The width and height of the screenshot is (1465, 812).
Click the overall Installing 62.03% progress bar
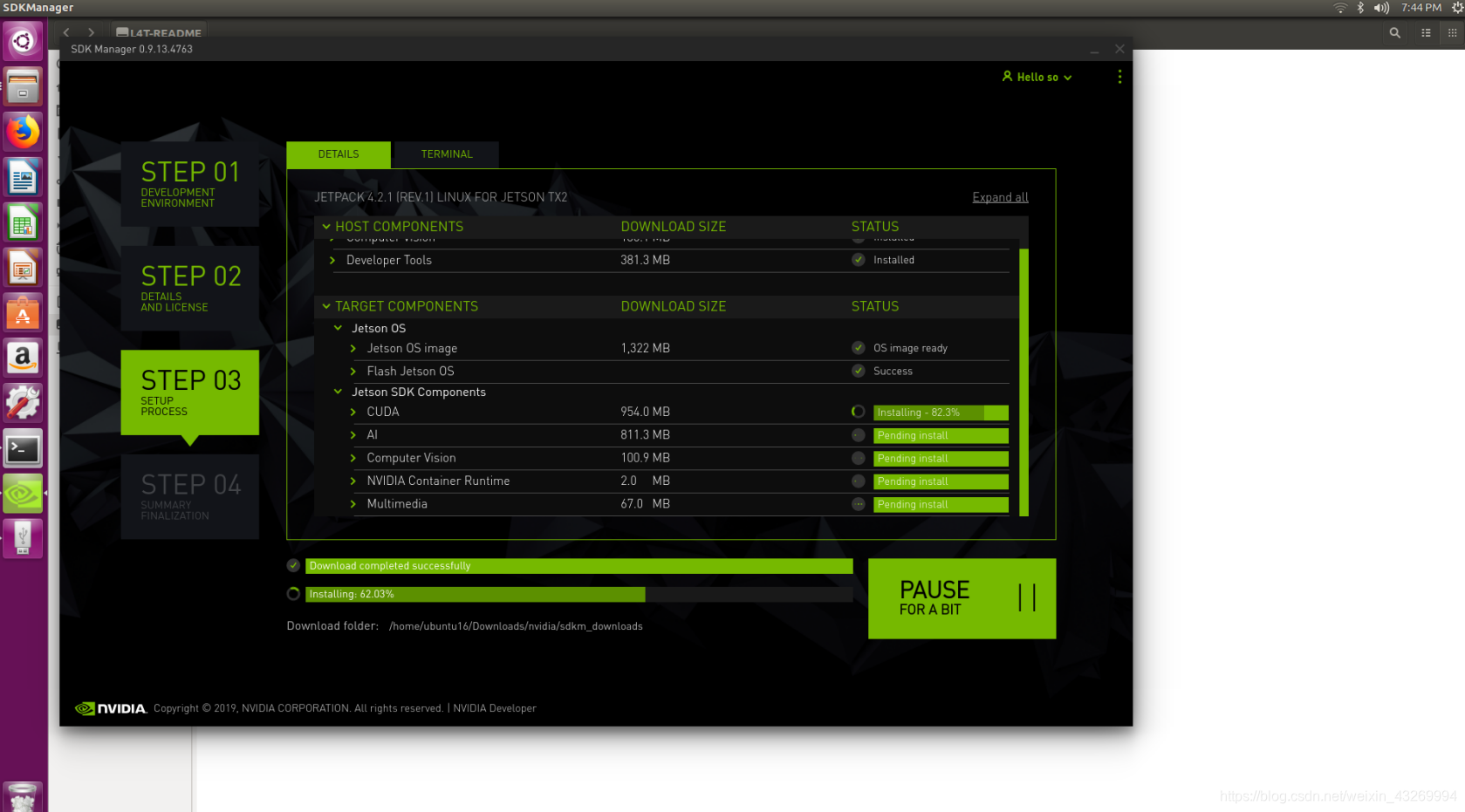[578, 594]
